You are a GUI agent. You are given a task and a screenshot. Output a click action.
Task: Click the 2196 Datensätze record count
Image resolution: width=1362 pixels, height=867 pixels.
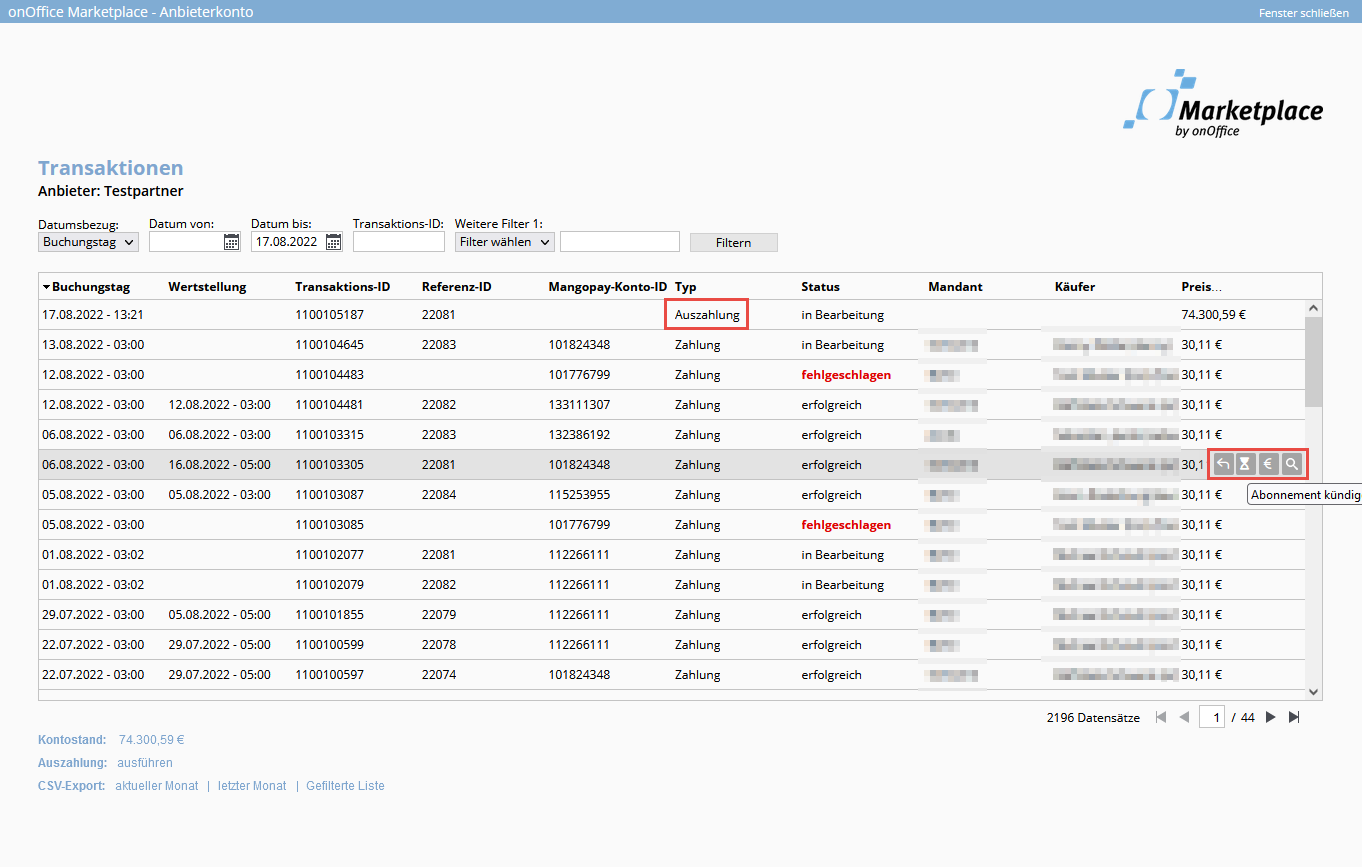(x=1093, y=718)
